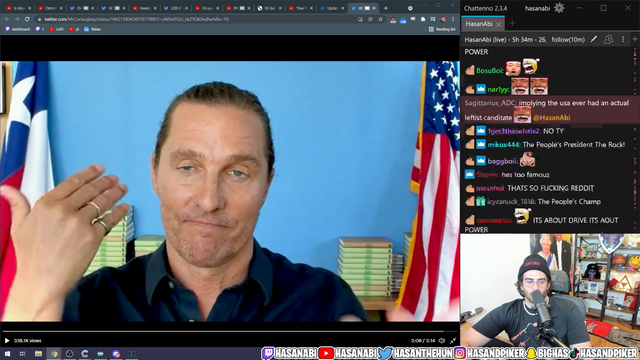
Task: Open Task View on the taskbar
Action: point(22,353)
